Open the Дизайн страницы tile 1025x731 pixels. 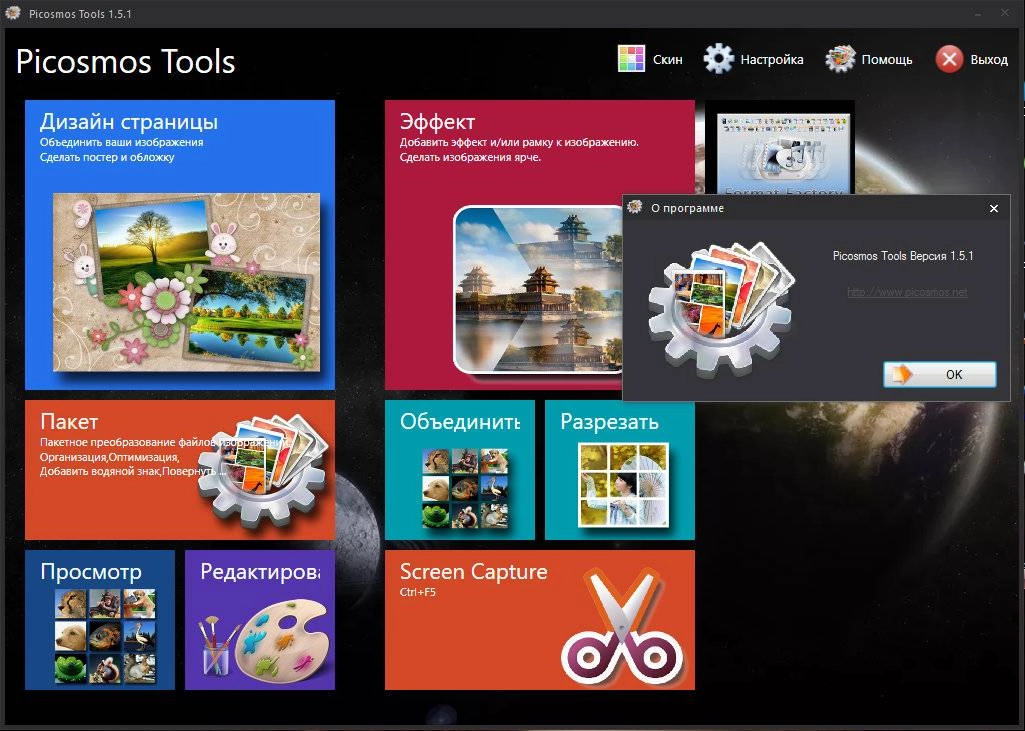[x=180, y=245]
